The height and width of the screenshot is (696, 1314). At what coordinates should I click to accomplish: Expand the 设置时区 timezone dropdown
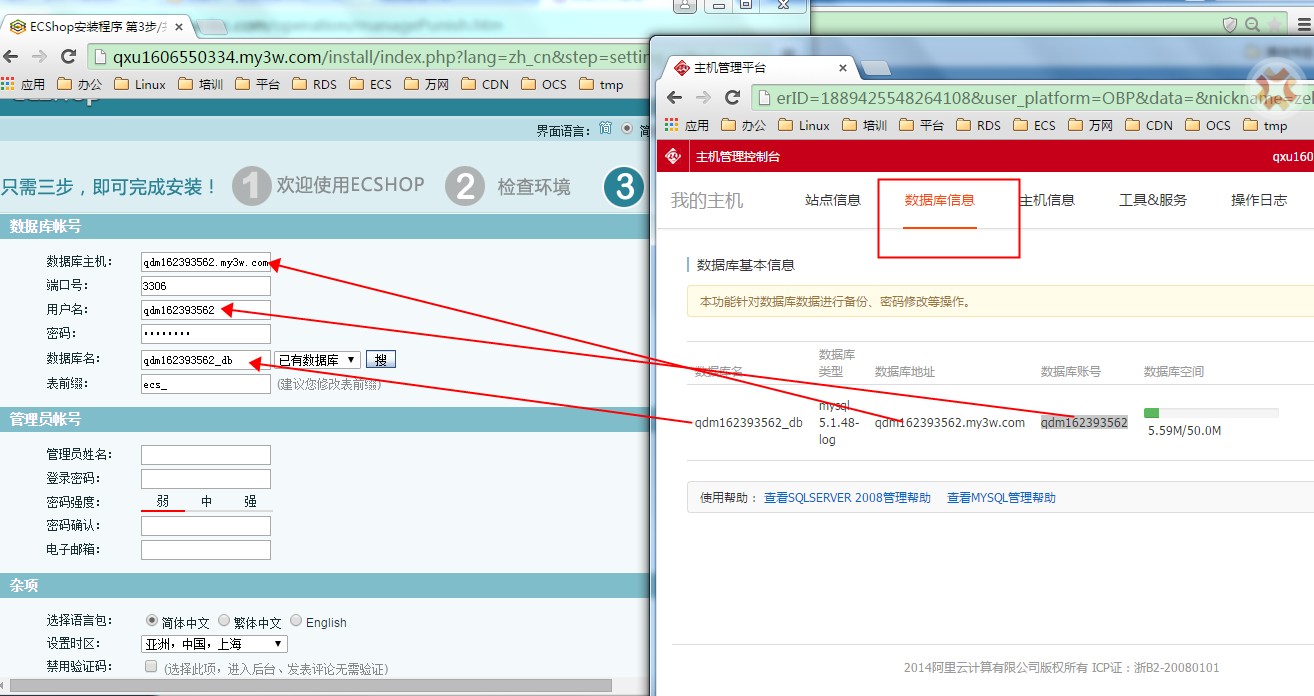[x=214, y=644]
